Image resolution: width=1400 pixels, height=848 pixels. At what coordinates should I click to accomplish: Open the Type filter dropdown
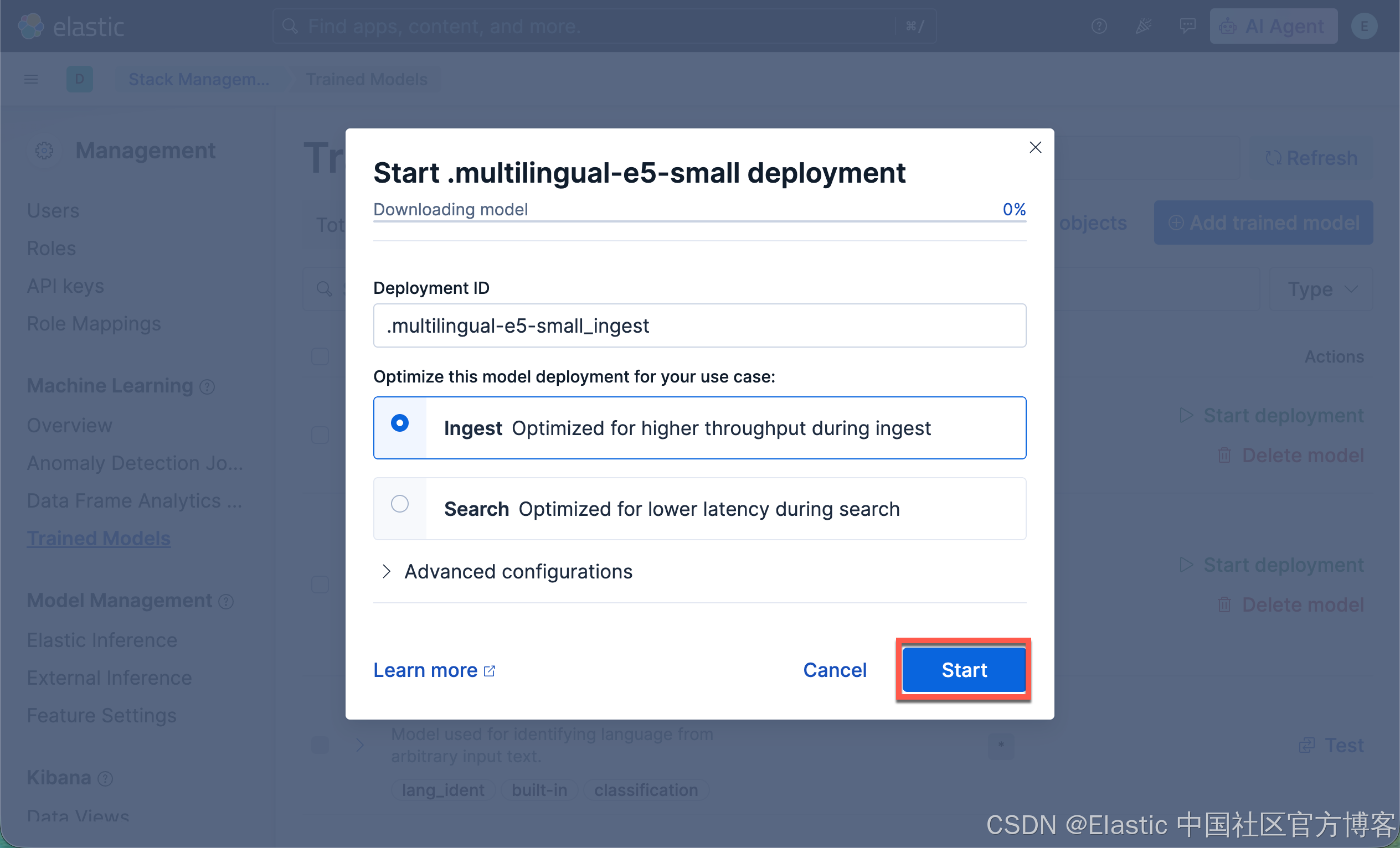[x=1321, y=289]
